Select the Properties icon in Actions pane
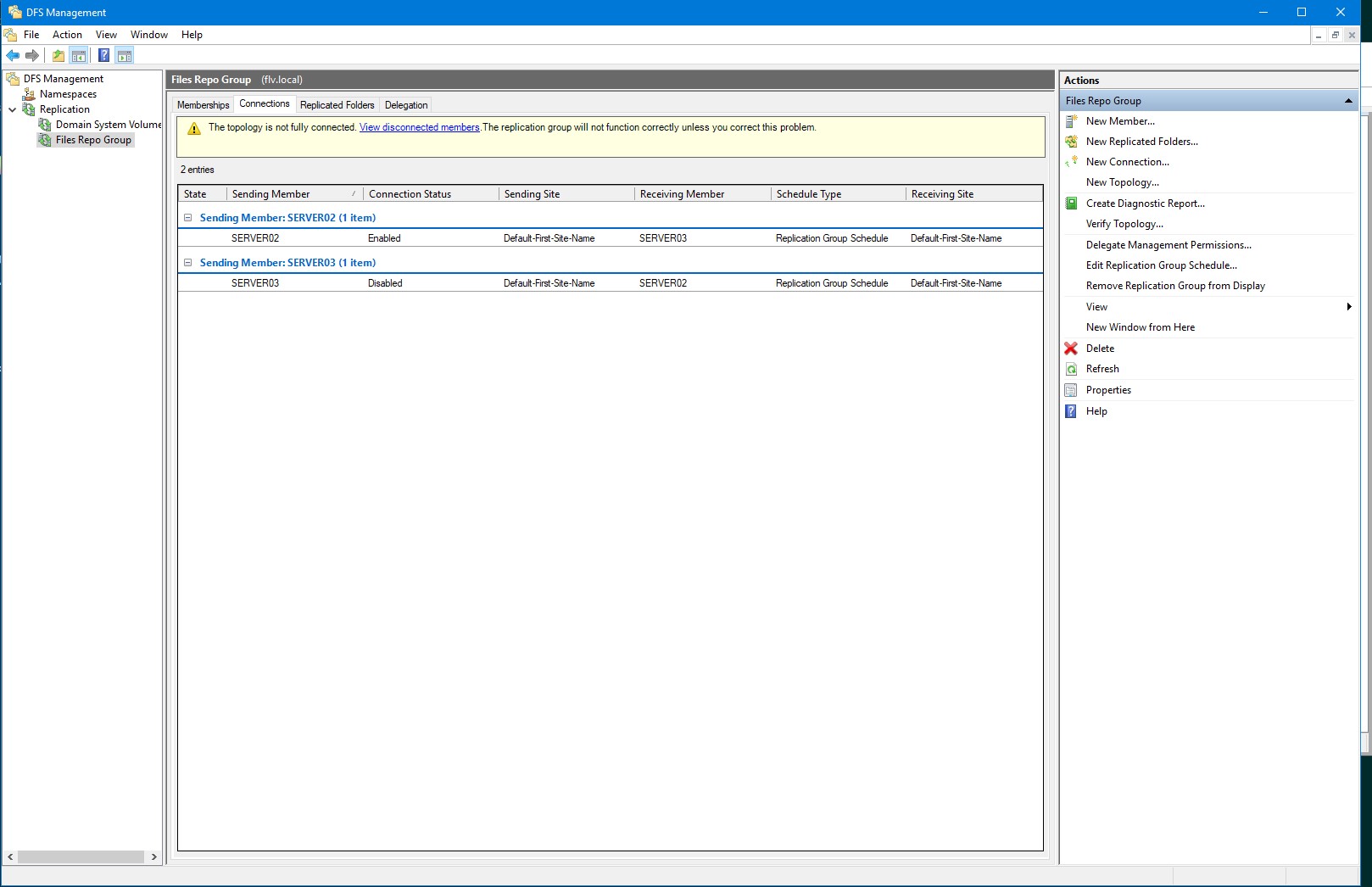Viewport: 1372px width, 887px height. coord(1071,389)
